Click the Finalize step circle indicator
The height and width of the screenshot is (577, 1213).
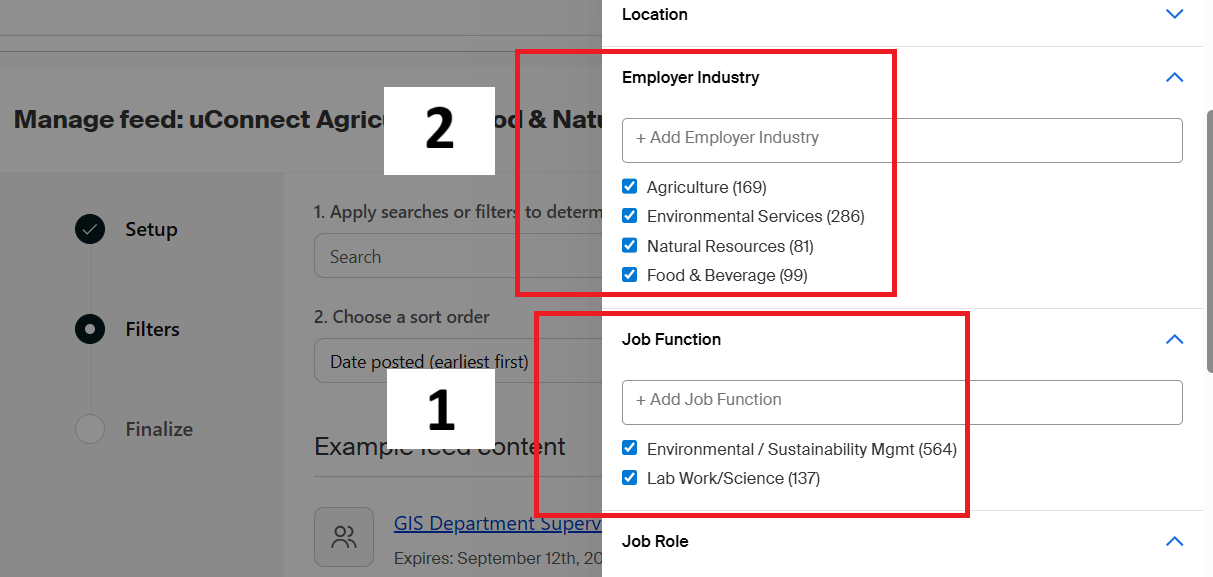click(90, 429)
